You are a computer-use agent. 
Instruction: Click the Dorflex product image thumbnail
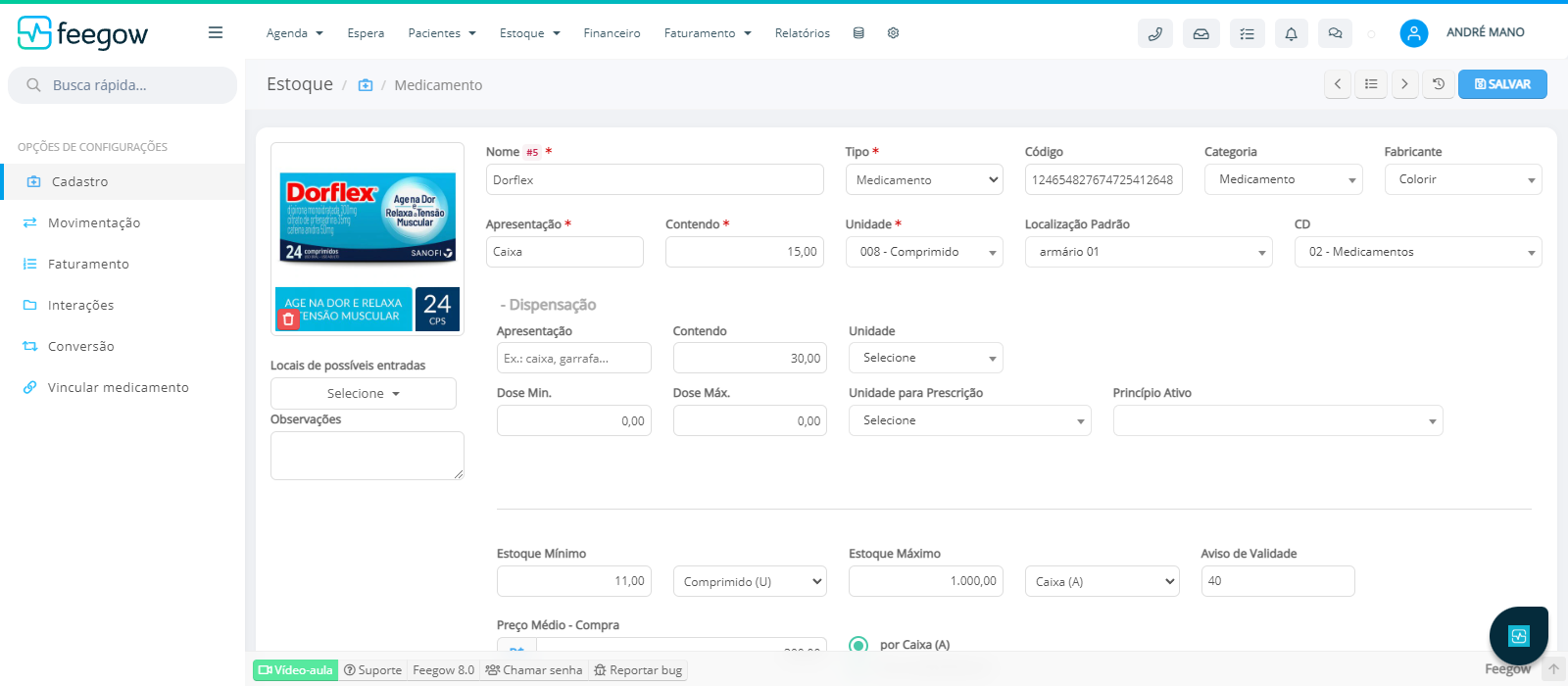pyautogui.click(x=367, y=239)
